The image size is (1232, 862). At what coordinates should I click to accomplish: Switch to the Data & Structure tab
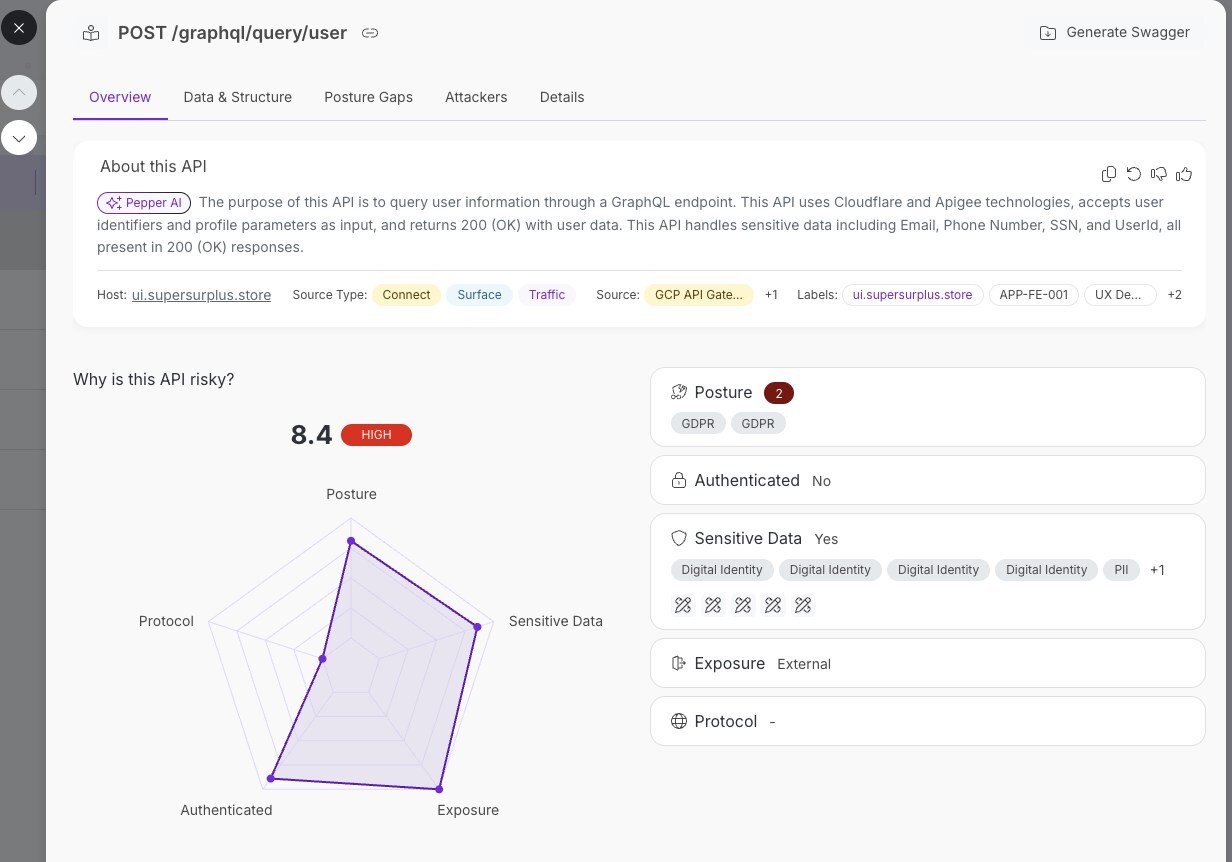tap(238, 97)
